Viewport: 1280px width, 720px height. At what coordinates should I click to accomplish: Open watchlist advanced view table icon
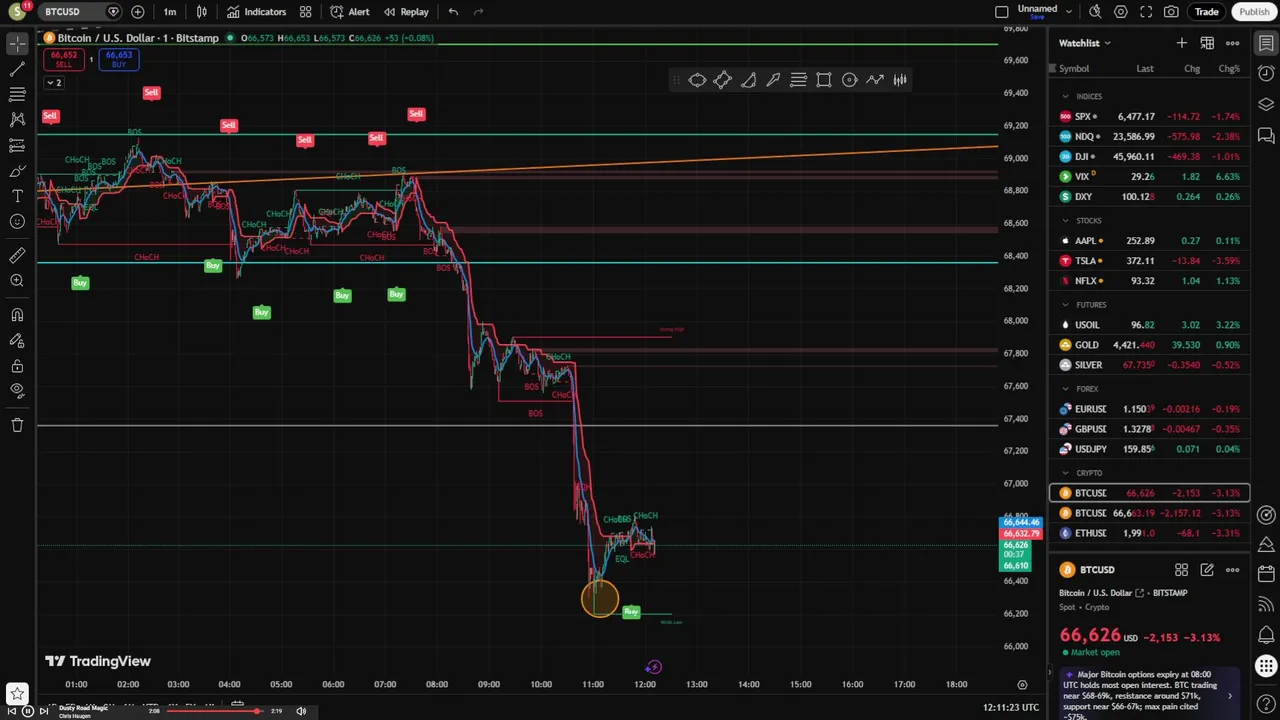(x=1207, y=43)
